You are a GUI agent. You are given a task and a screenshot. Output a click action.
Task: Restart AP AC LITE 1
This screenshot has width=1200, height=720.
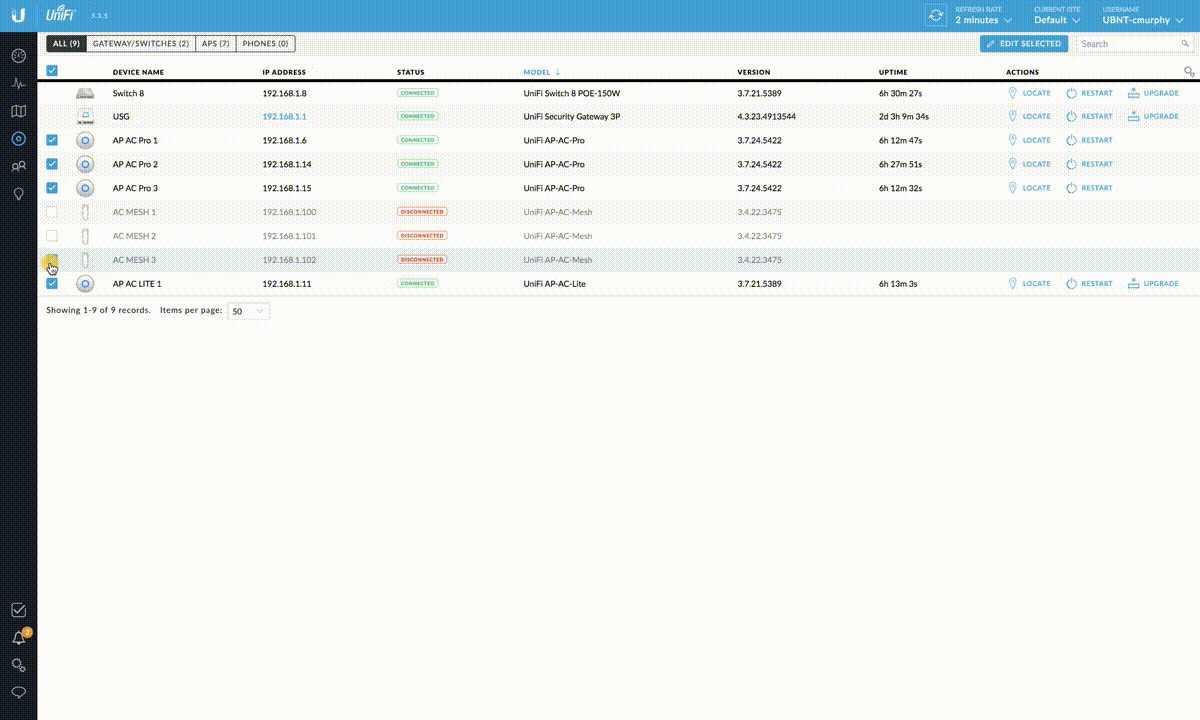tap(1089, 284)
